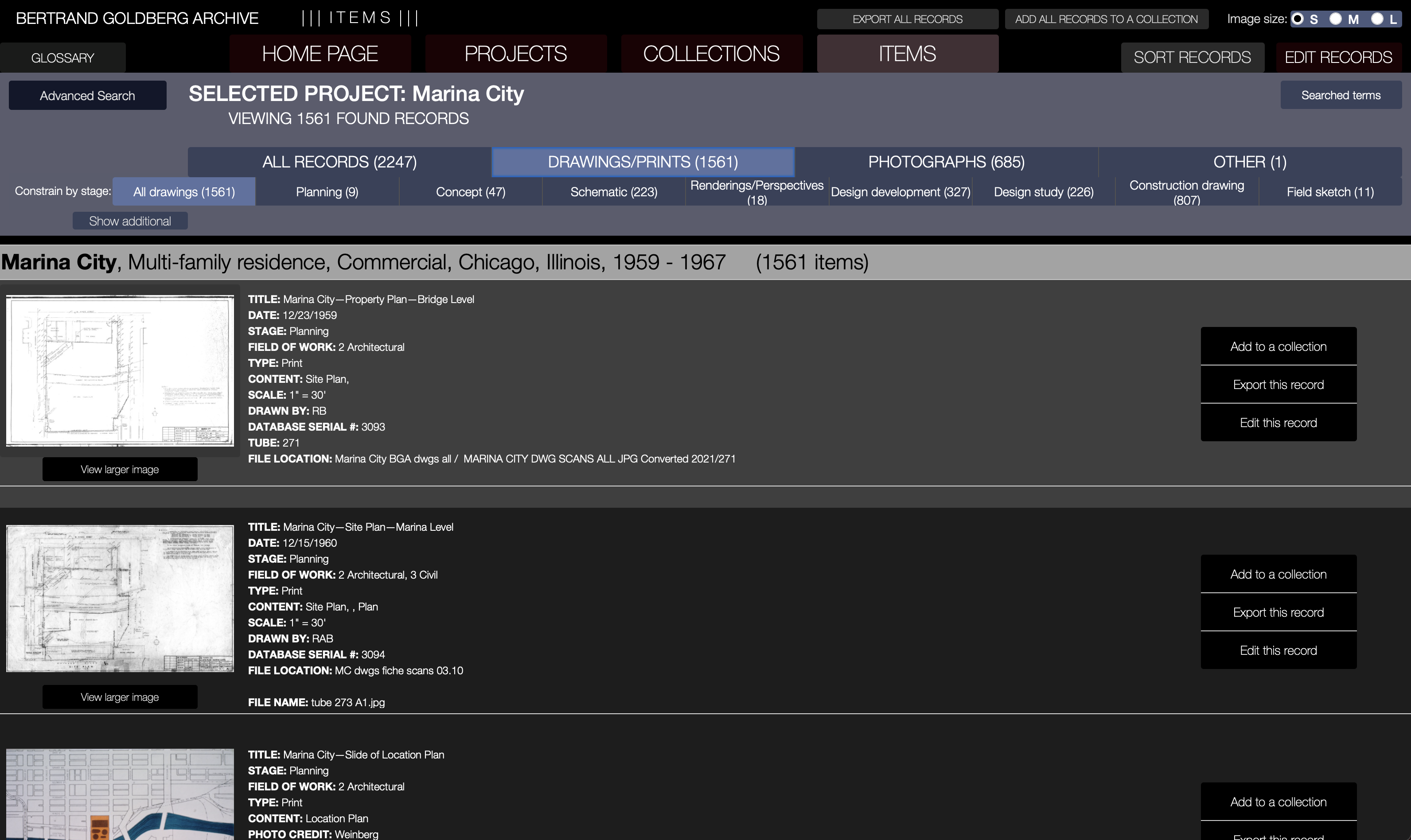Click the date 12/23/1959

[310, 315]
